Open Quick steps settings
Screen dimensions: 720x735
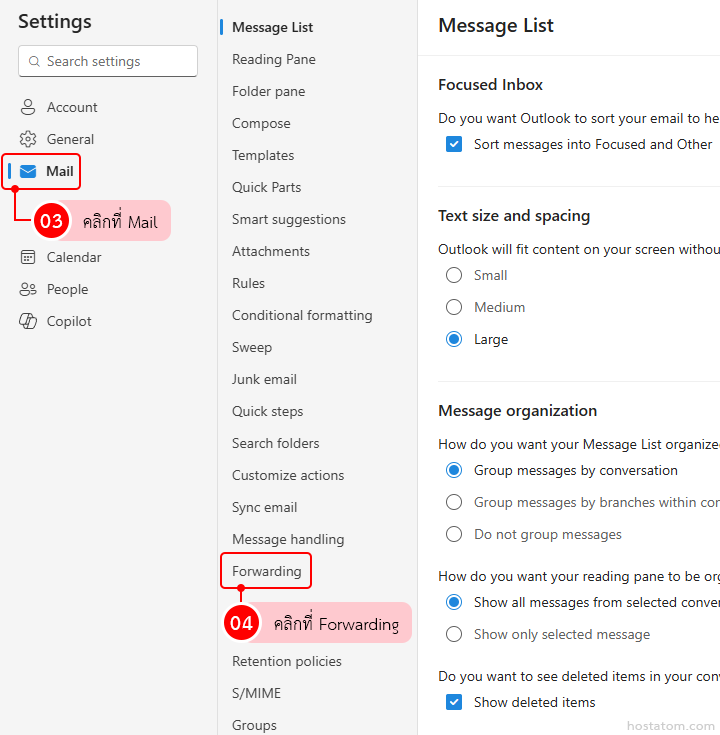click(x=268, y=411)
